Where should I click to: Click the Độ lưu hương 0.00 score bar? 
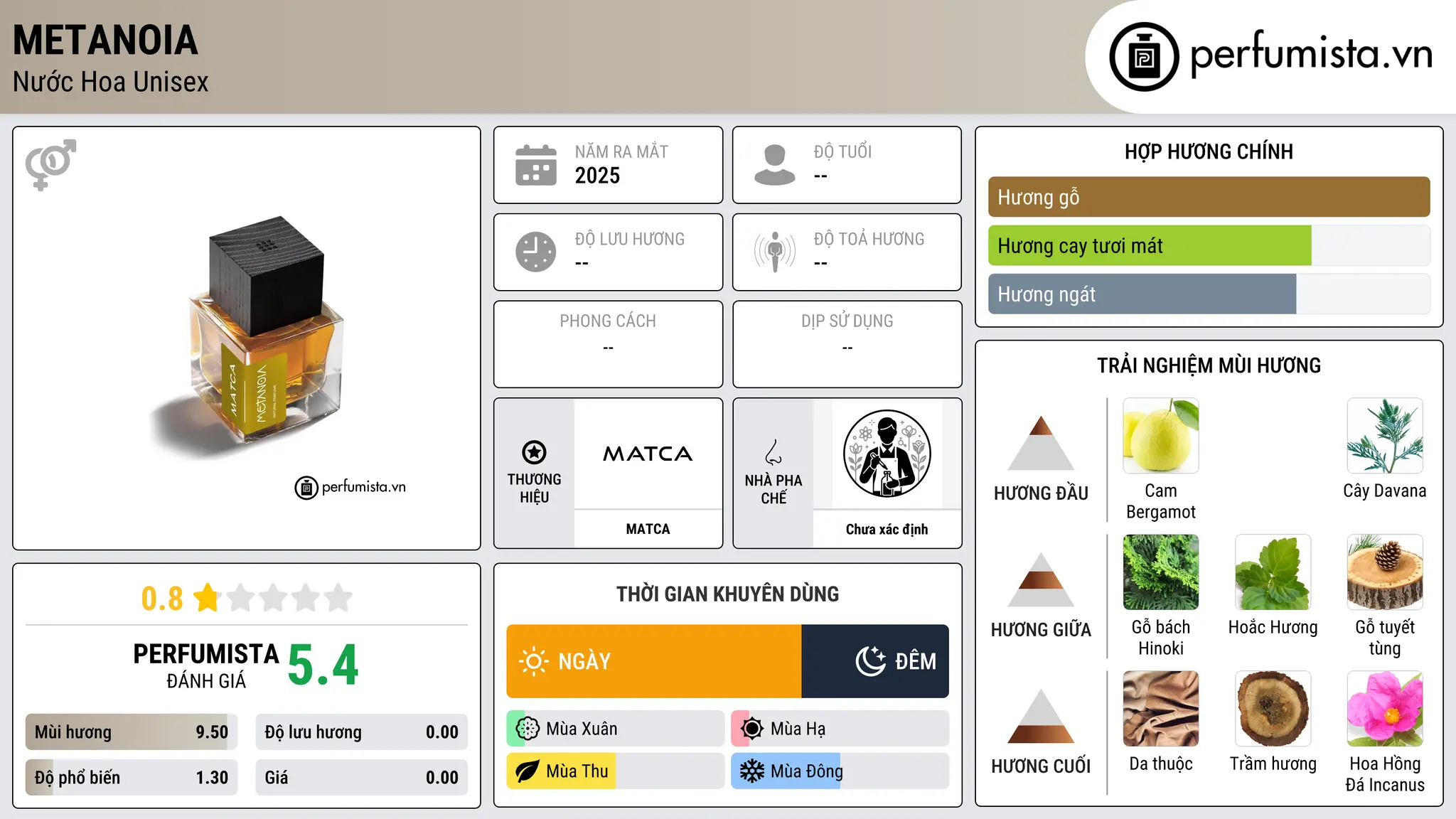pos(361,732)
